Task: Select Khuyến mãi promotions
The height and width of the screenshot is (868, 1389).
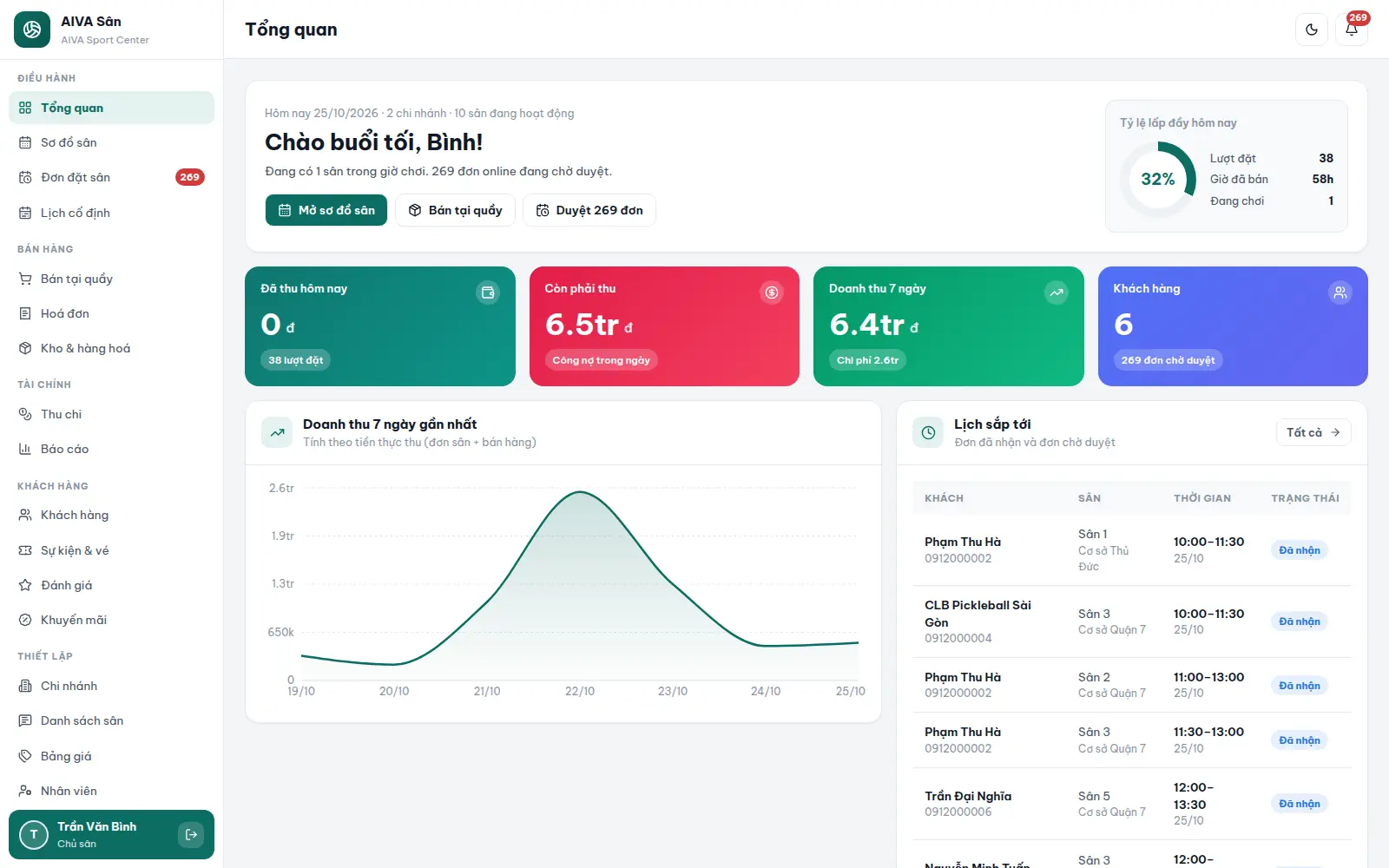Action: 111,620
